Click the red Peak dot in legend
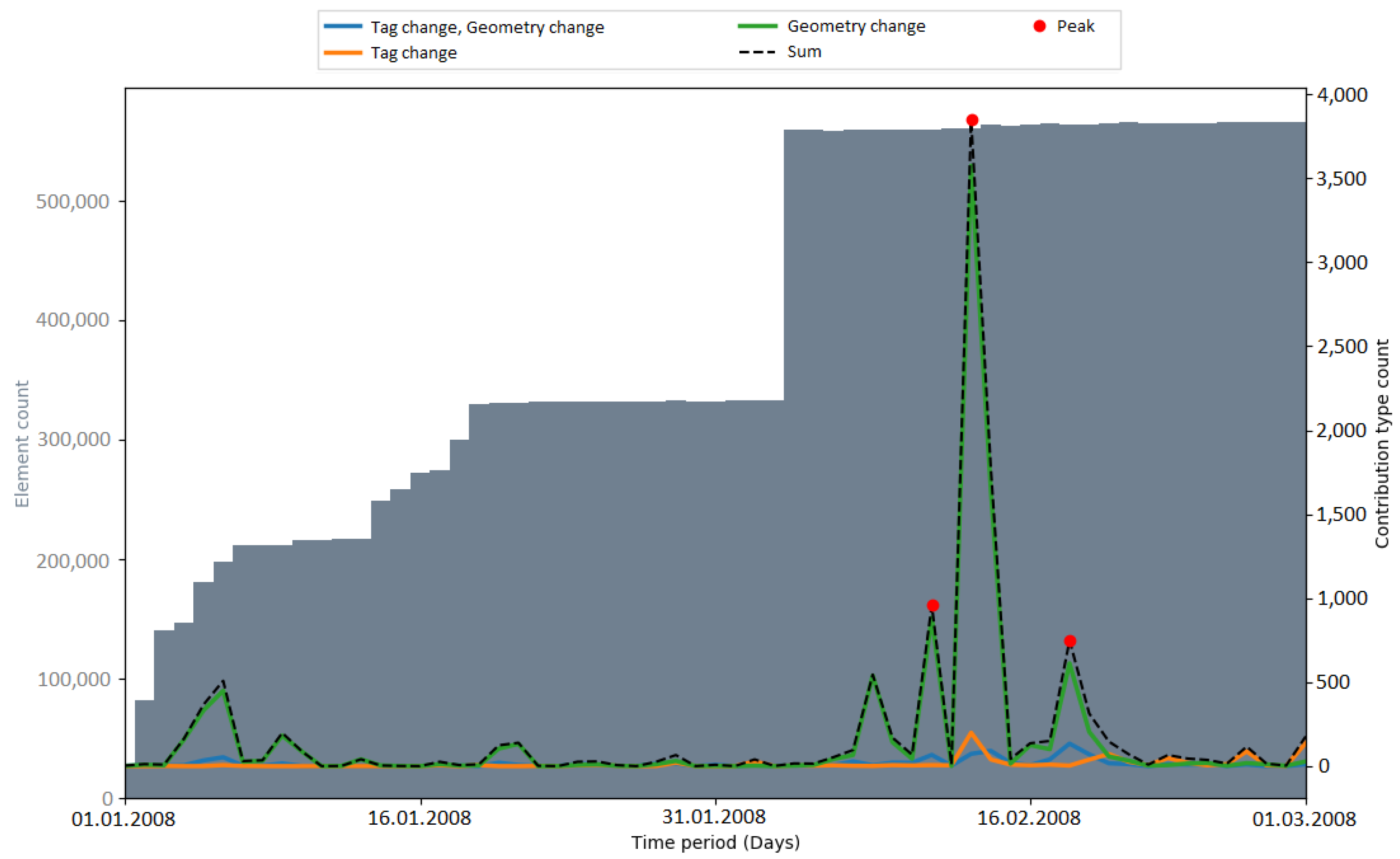1400x859 pixels. [1040, 26]
